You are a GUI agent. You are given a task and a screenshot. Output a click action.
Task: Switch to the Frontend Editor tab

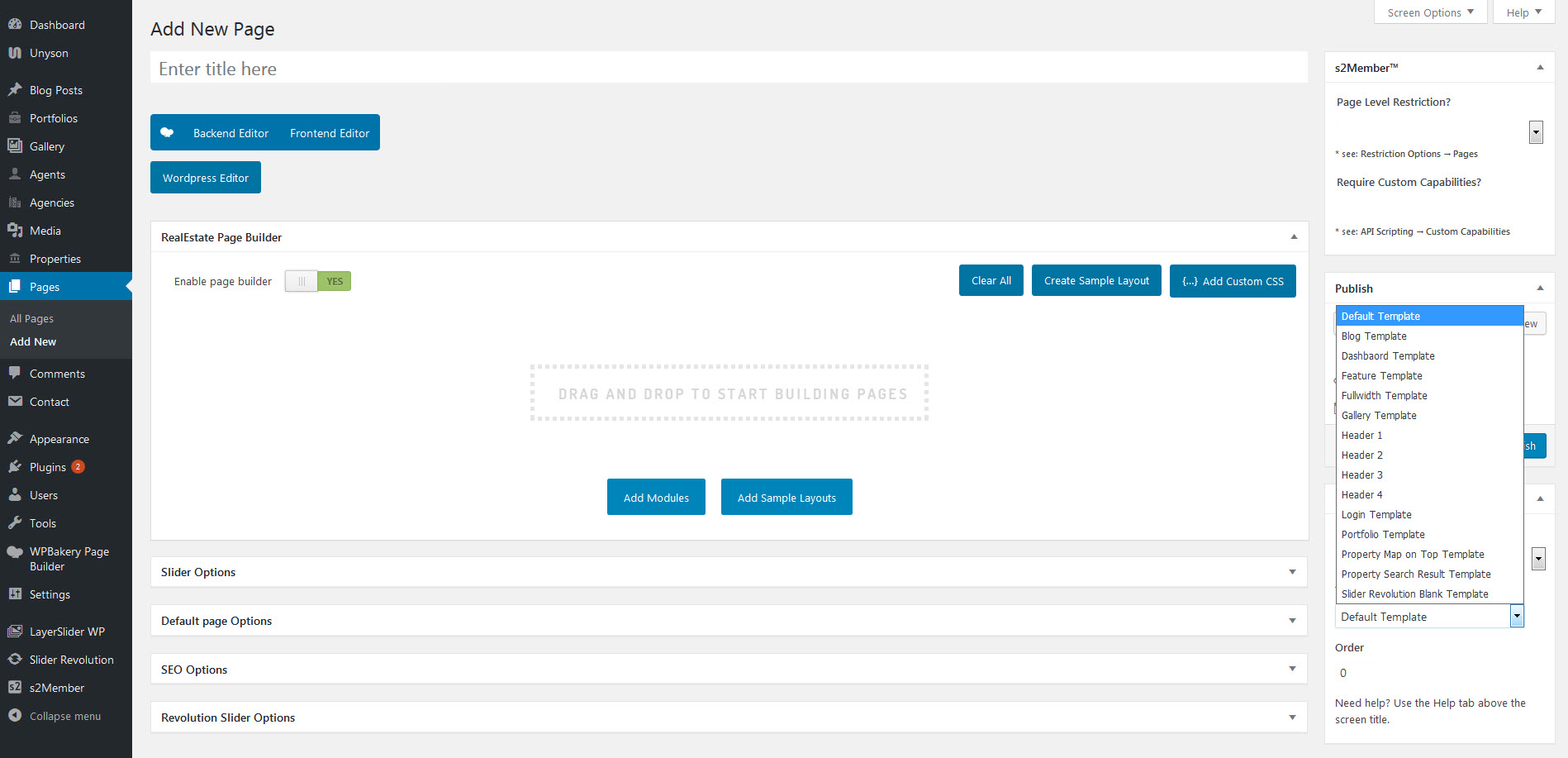pyautogui.click(x=329, y=132)
